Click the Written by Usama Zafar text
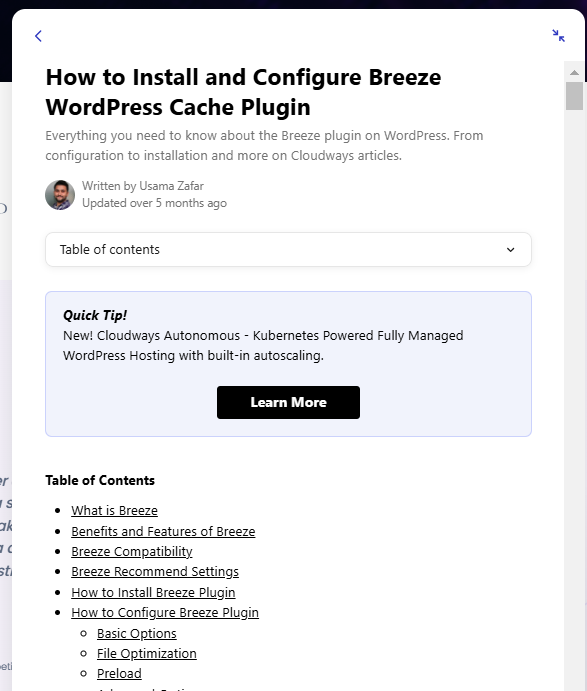The image size is (587, 691). click(143, 186)
